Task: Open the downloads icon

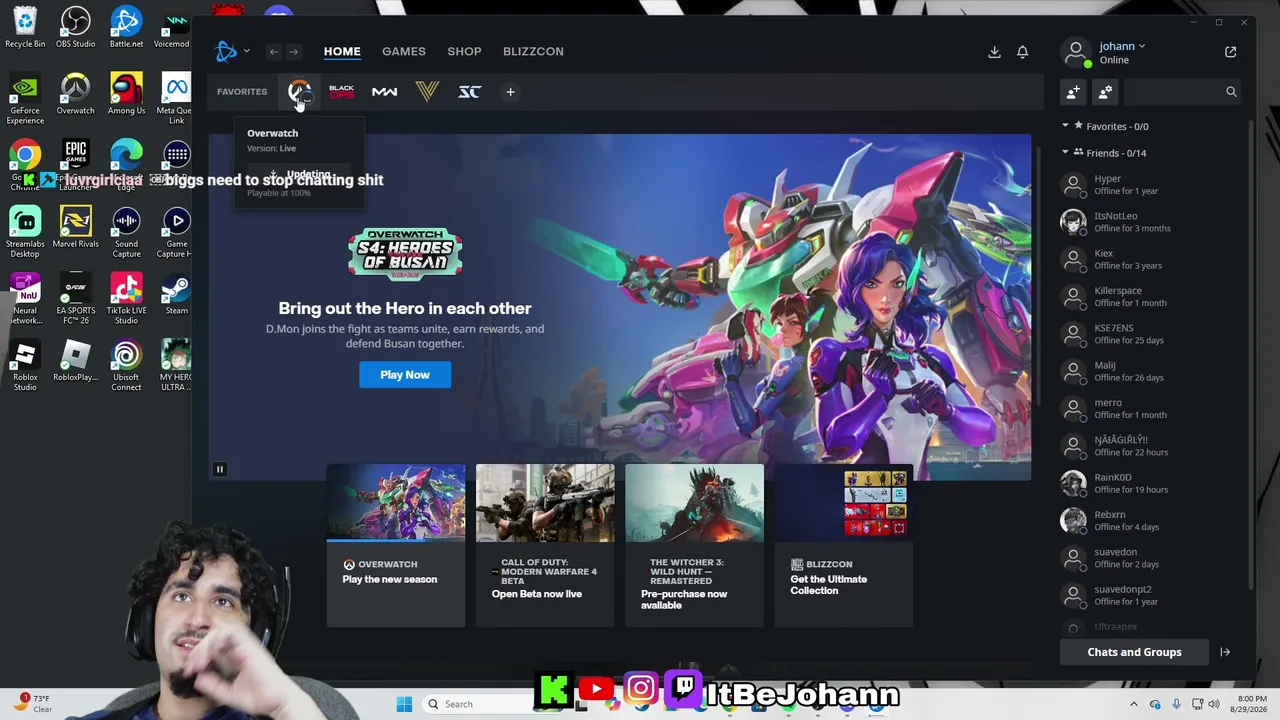Action: coord(994,52)
